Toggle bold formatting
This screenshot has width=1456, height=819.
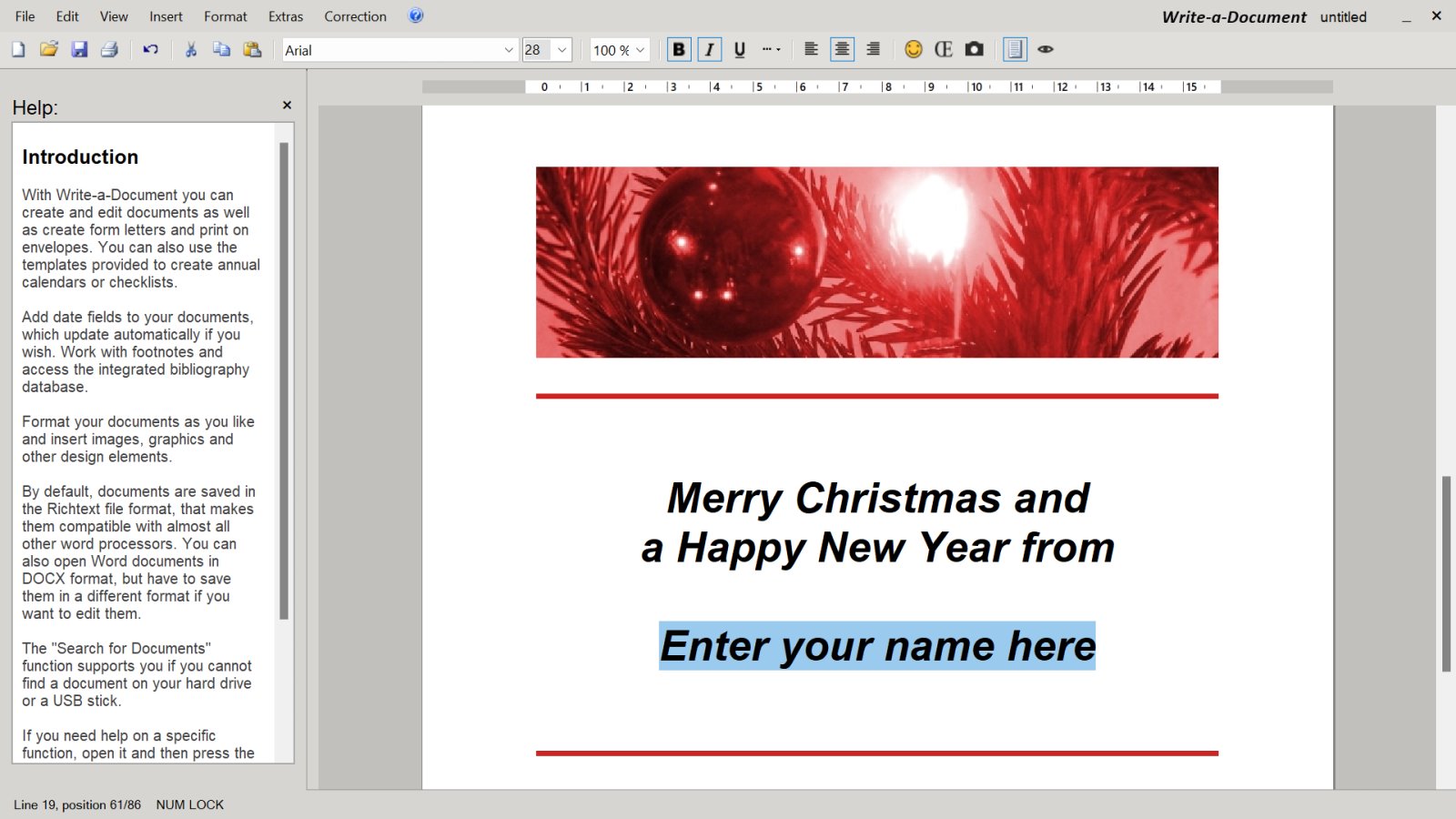(679, 50)
